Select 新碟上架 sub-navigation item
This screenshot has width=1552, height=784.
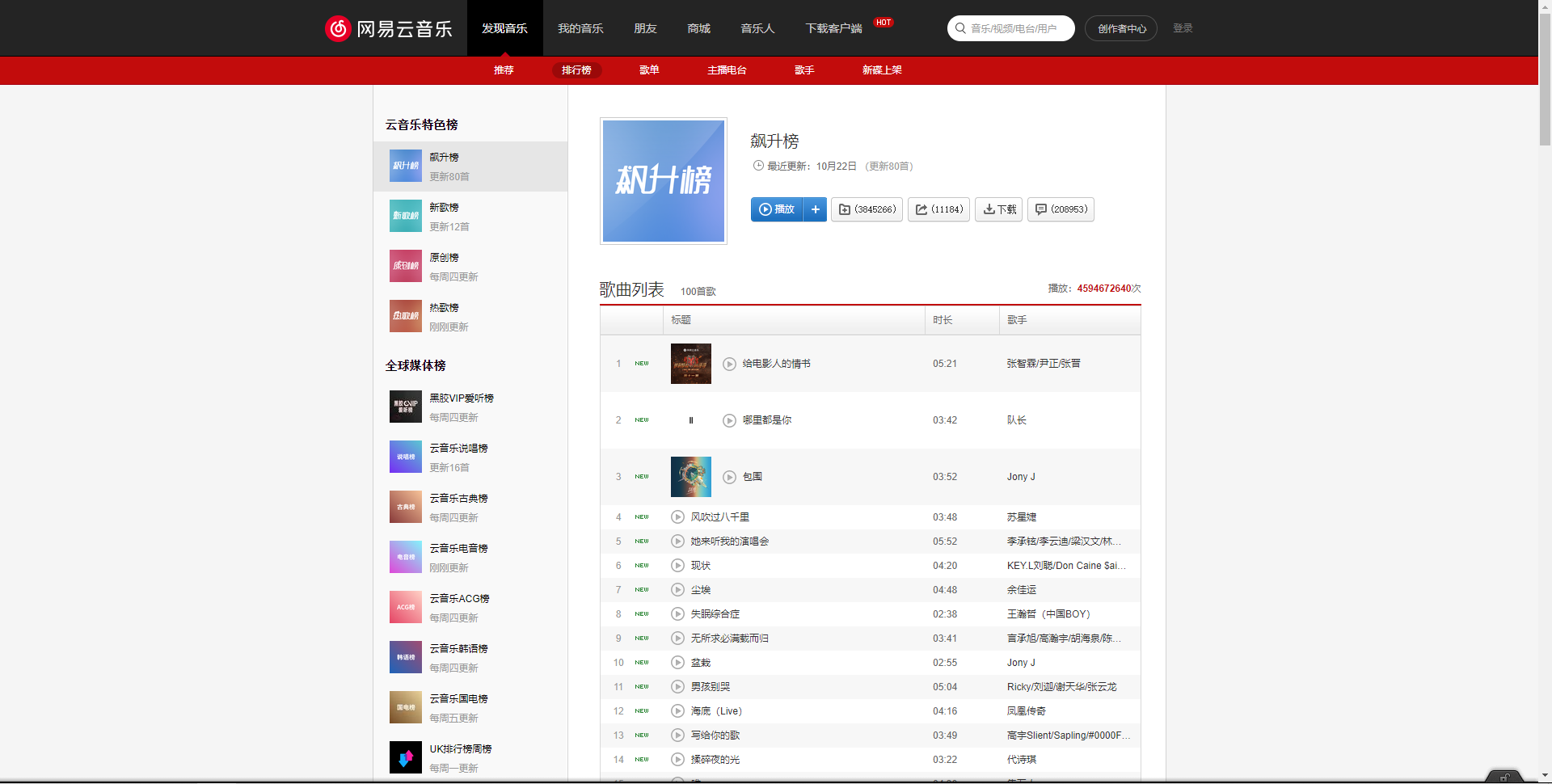[x=882, y=70]
